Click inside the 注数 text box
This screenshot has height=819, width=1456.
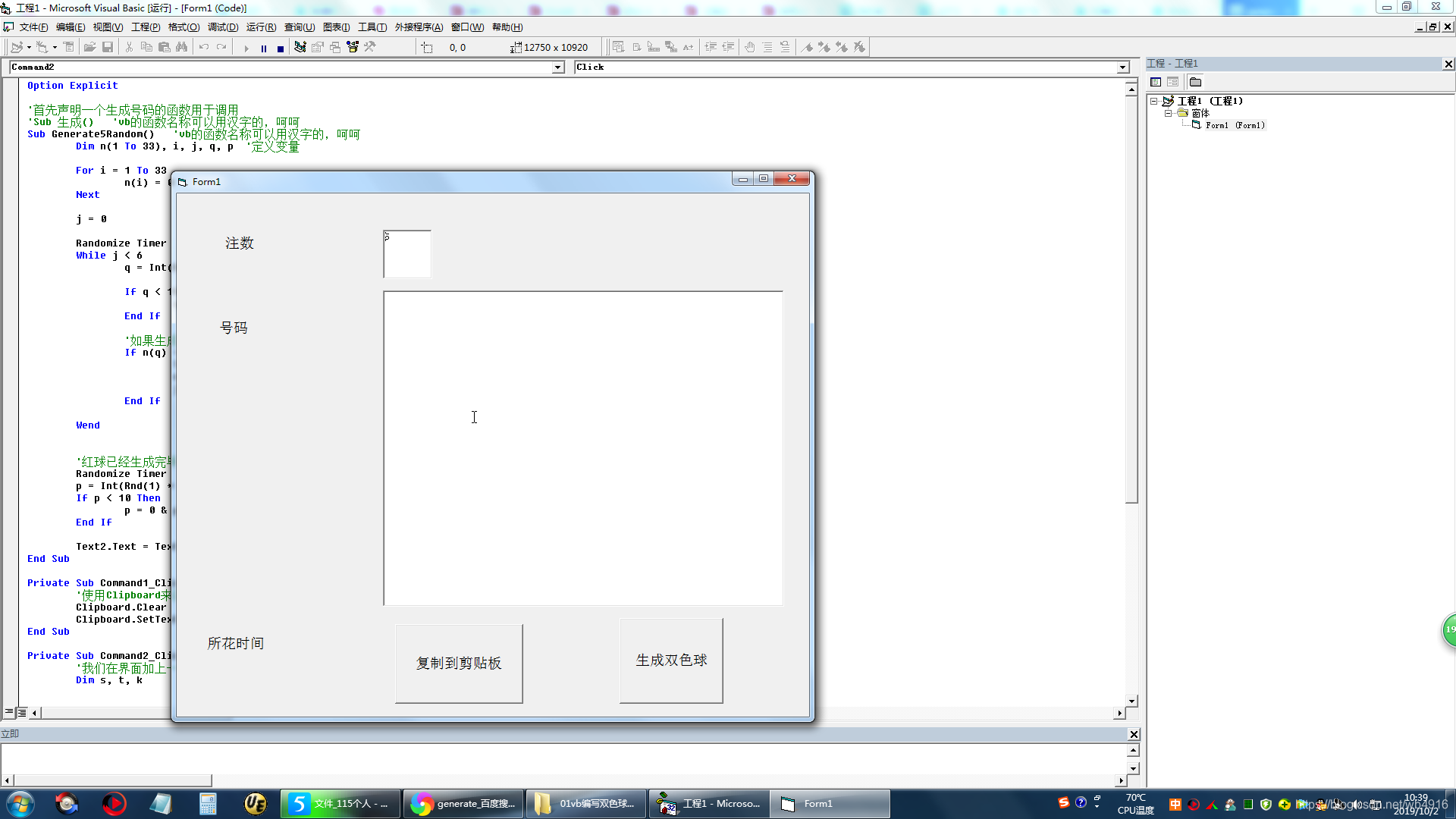pos(407,255)
